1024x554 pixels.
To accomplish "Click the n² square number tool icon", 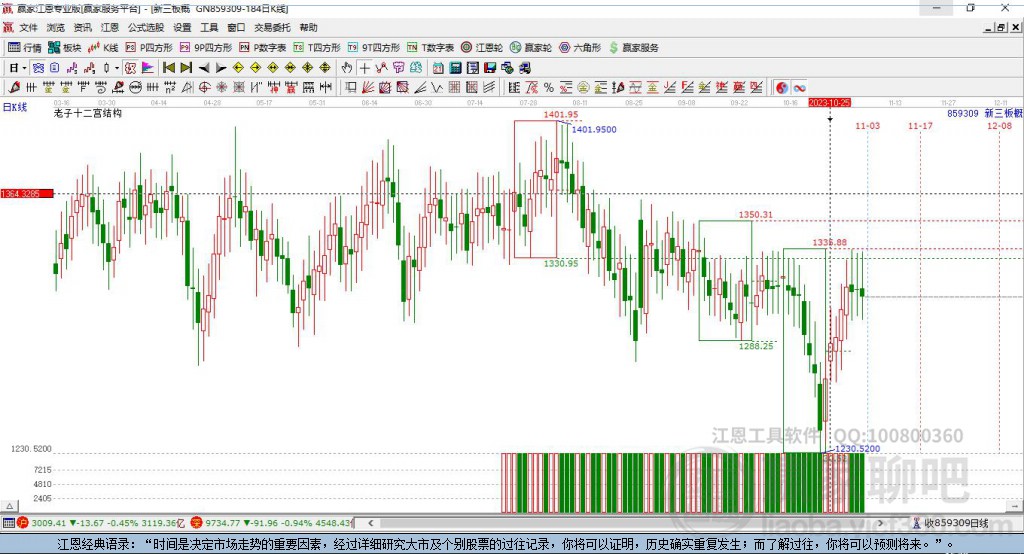I will click(170, 88).
